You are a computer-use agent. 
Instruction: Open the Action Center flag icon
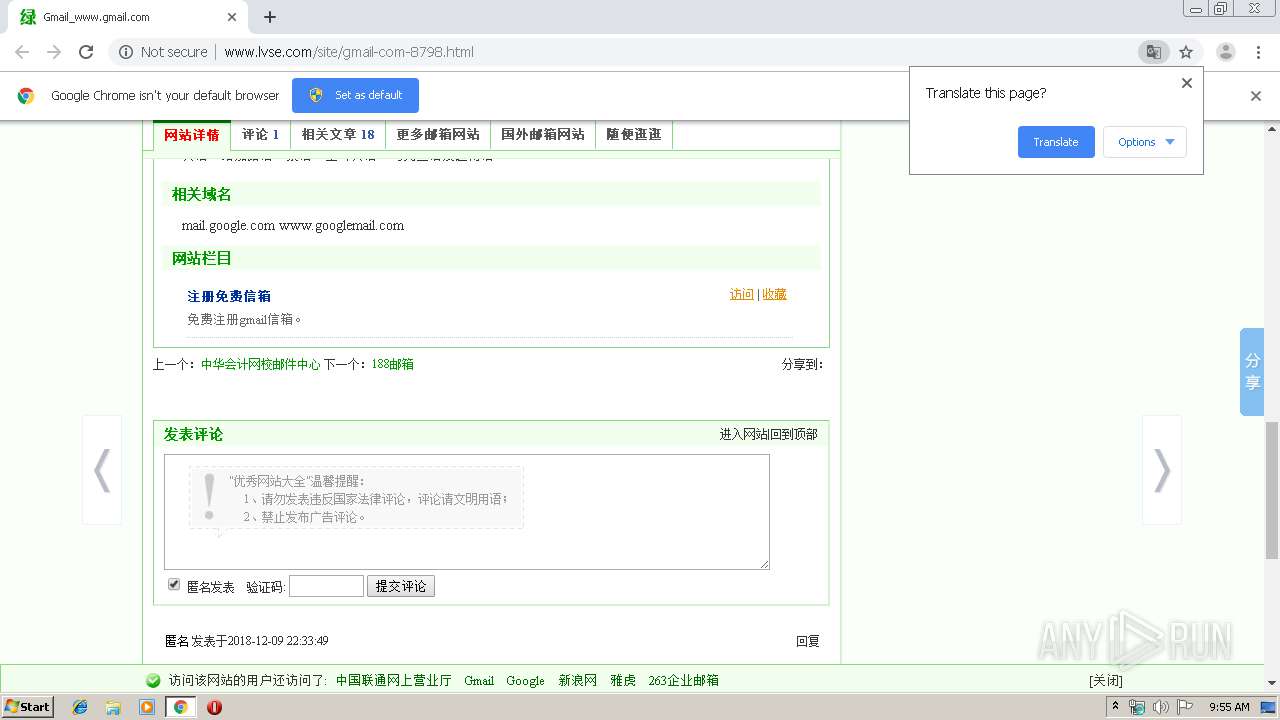click(x=1185, y=707)
